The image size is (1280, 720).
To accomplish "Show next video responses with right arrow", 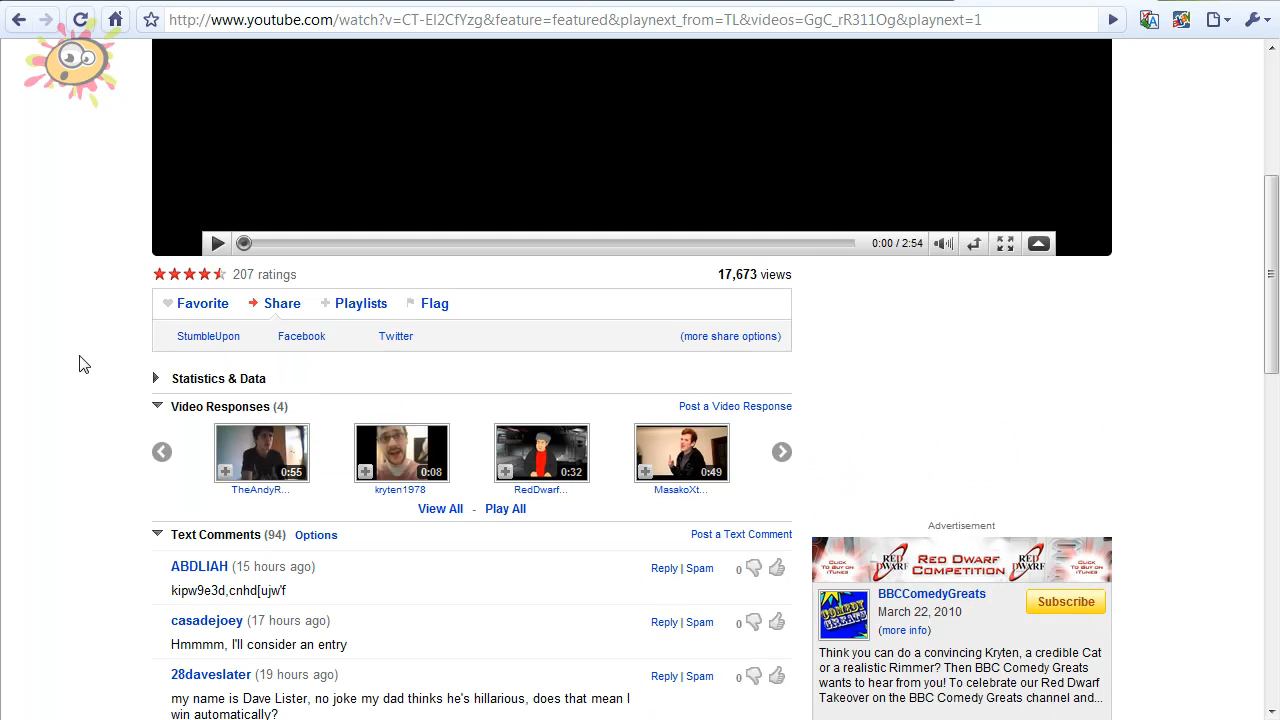I will point(782,452).
